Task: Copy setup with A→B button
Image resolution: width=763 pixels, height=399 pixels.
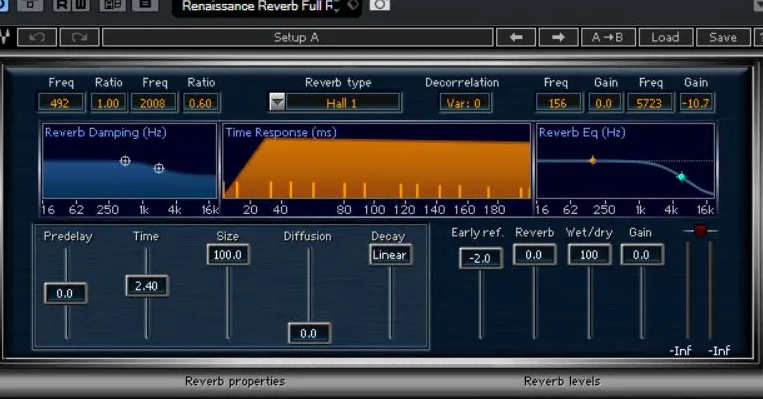Action: [608, 37]
